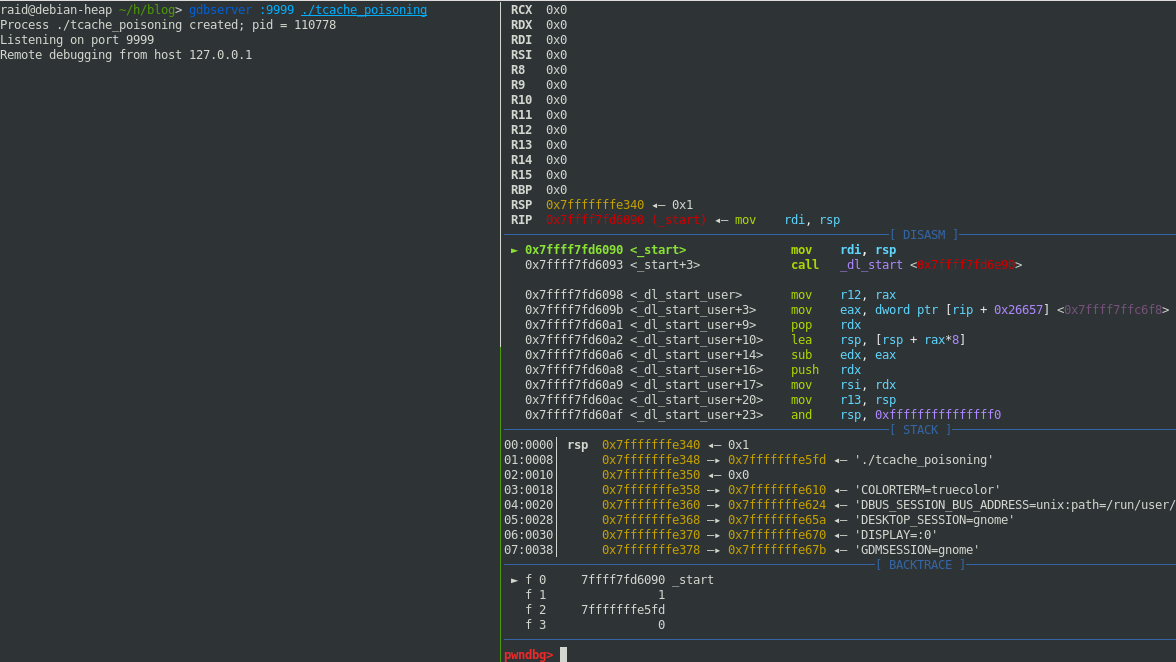
Task: Select DBUS_SESSION_BUS_ADDRESS stack string
Action: click(1015, 505)
